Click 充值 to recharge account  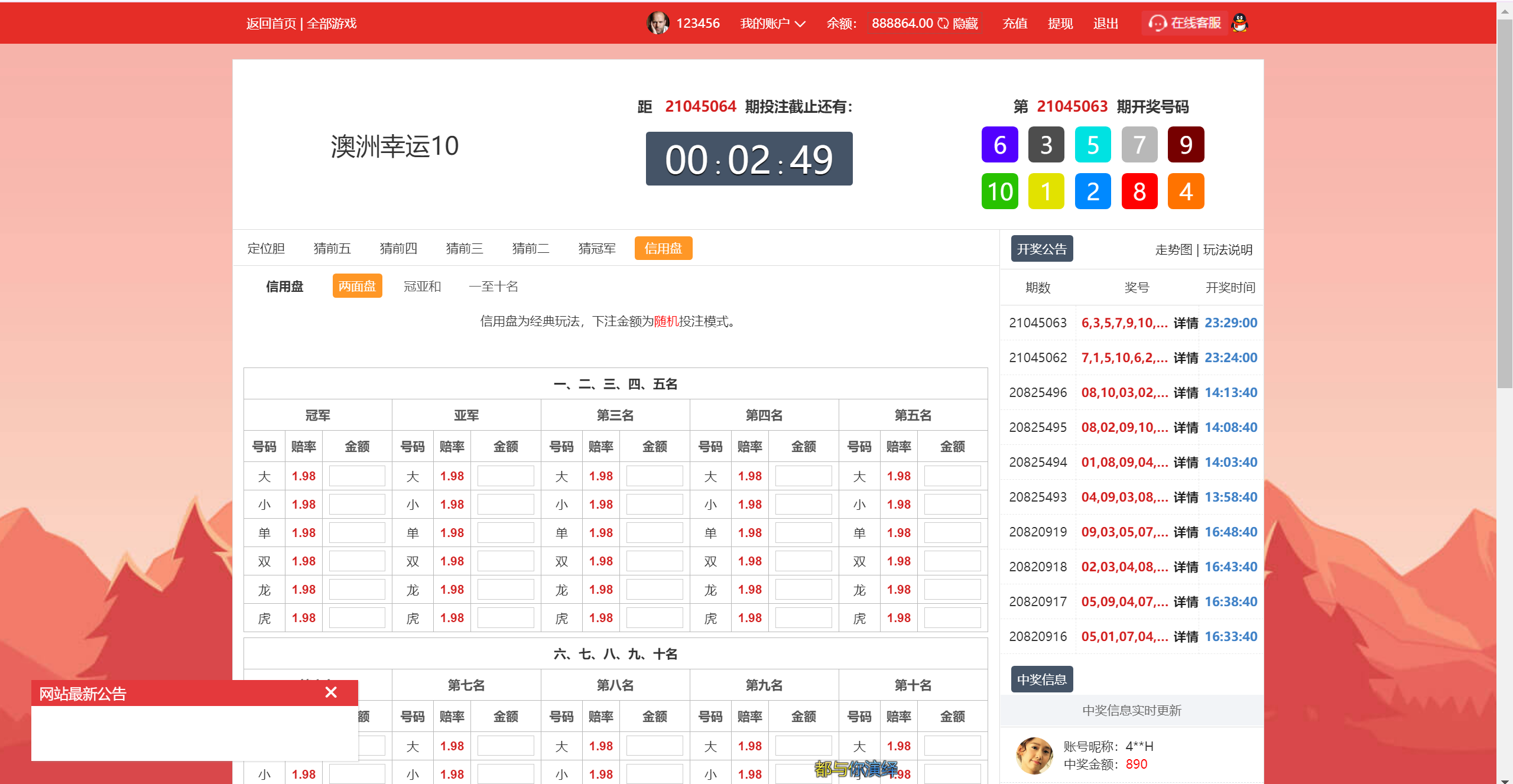pos(1014,24)
